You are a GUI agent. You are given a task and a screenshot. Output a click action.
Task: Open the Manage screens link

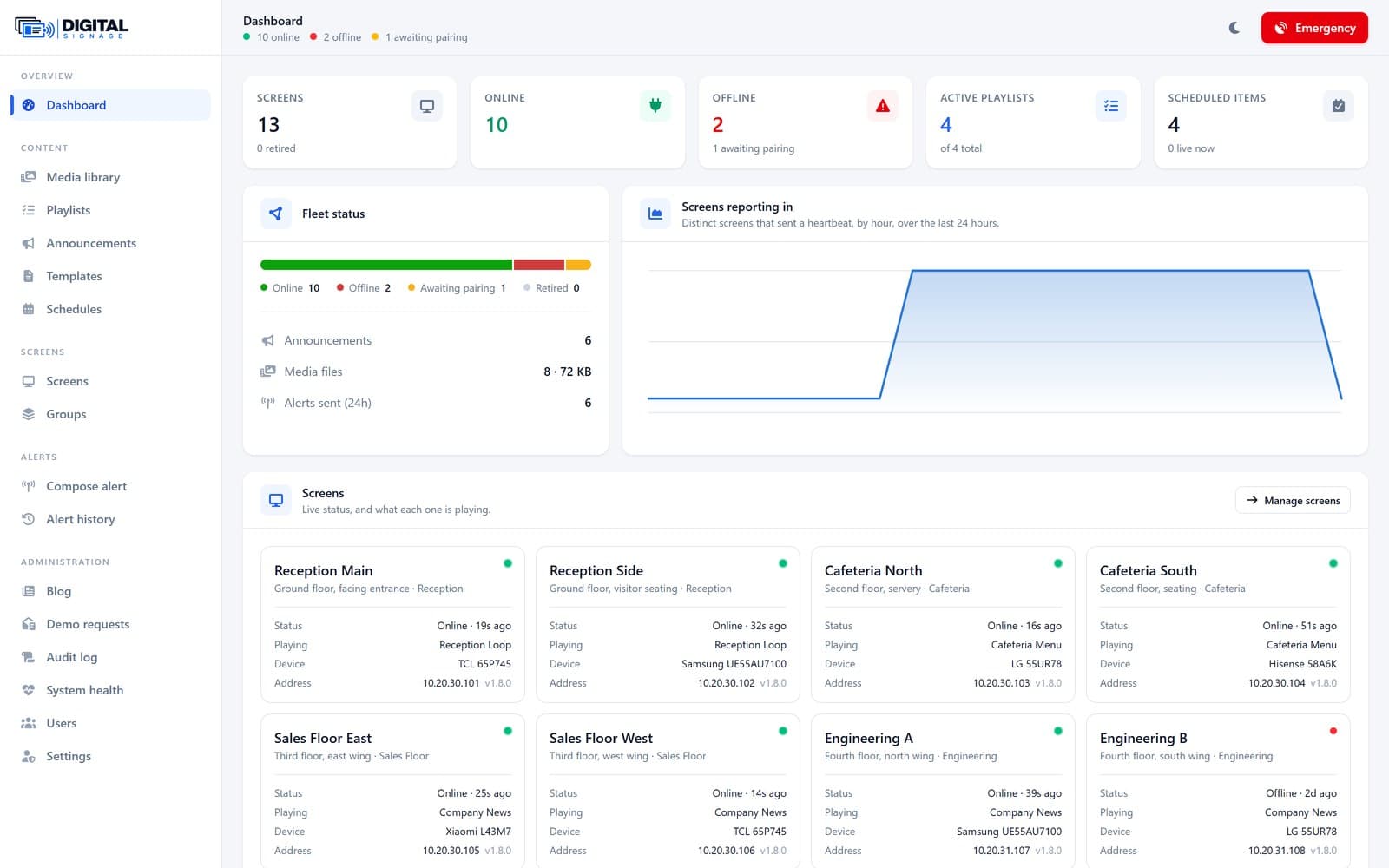(1293, 500)
